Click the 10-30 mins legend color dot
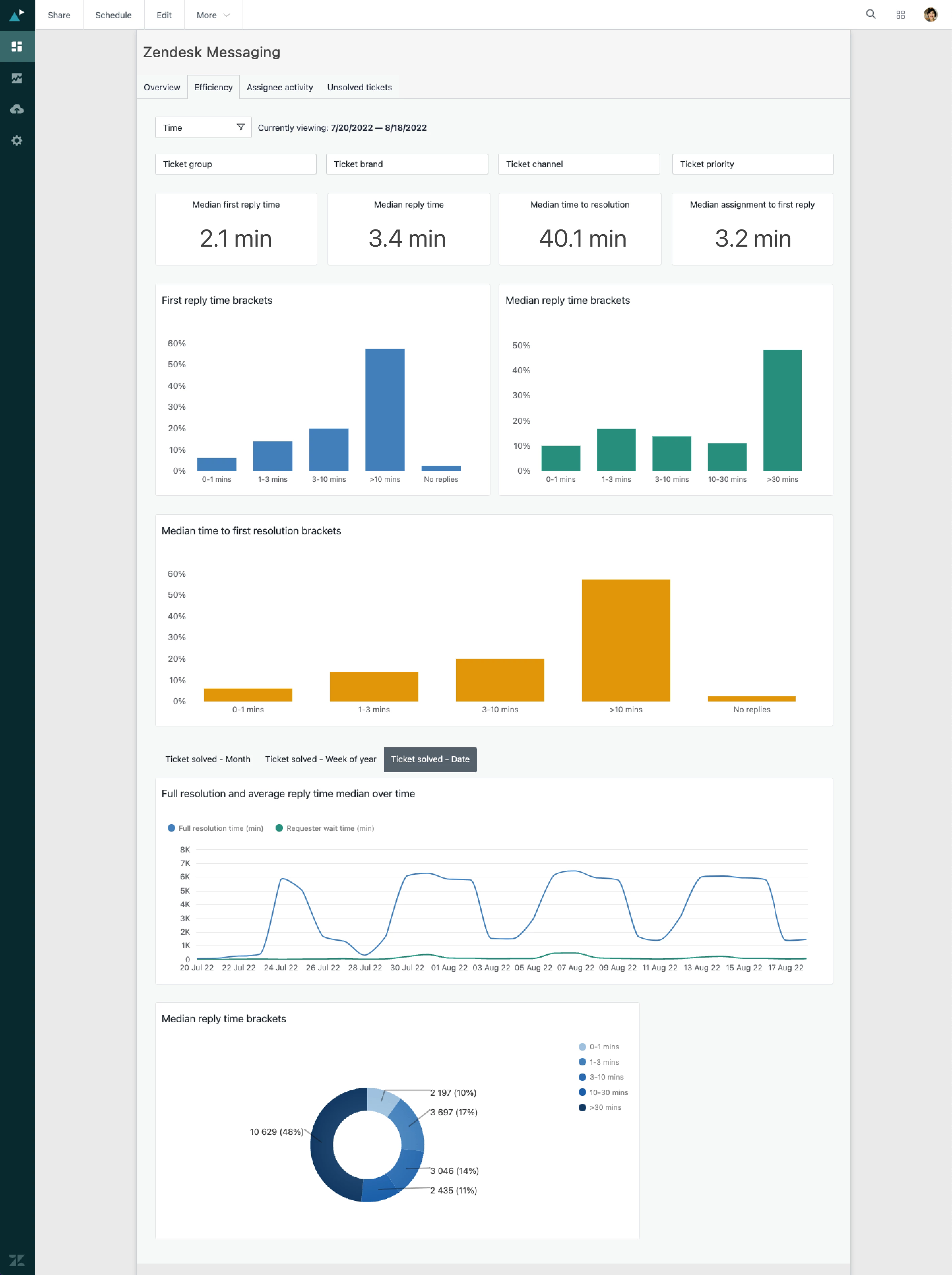Image resolution: width=952 pixels, height=1275 pixels. click(x=582, y=1092)
